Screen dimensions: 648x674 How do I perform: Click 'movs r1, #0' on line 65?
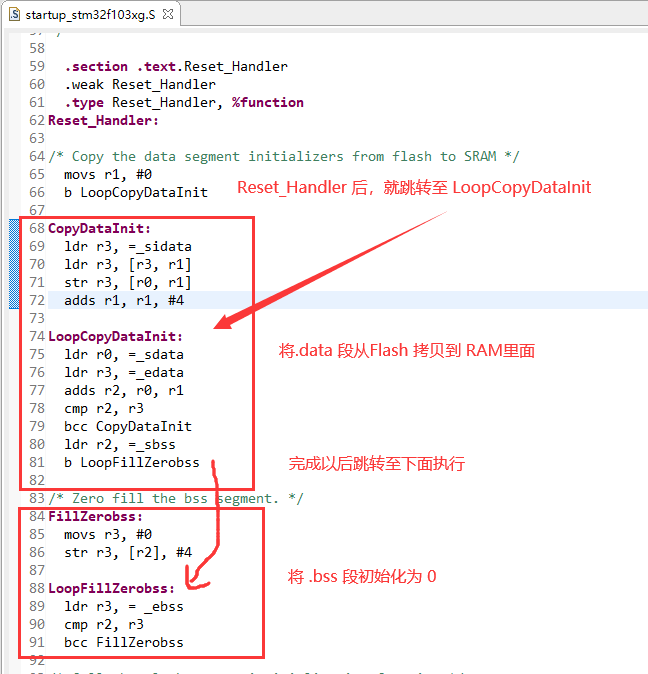[108, 175]
